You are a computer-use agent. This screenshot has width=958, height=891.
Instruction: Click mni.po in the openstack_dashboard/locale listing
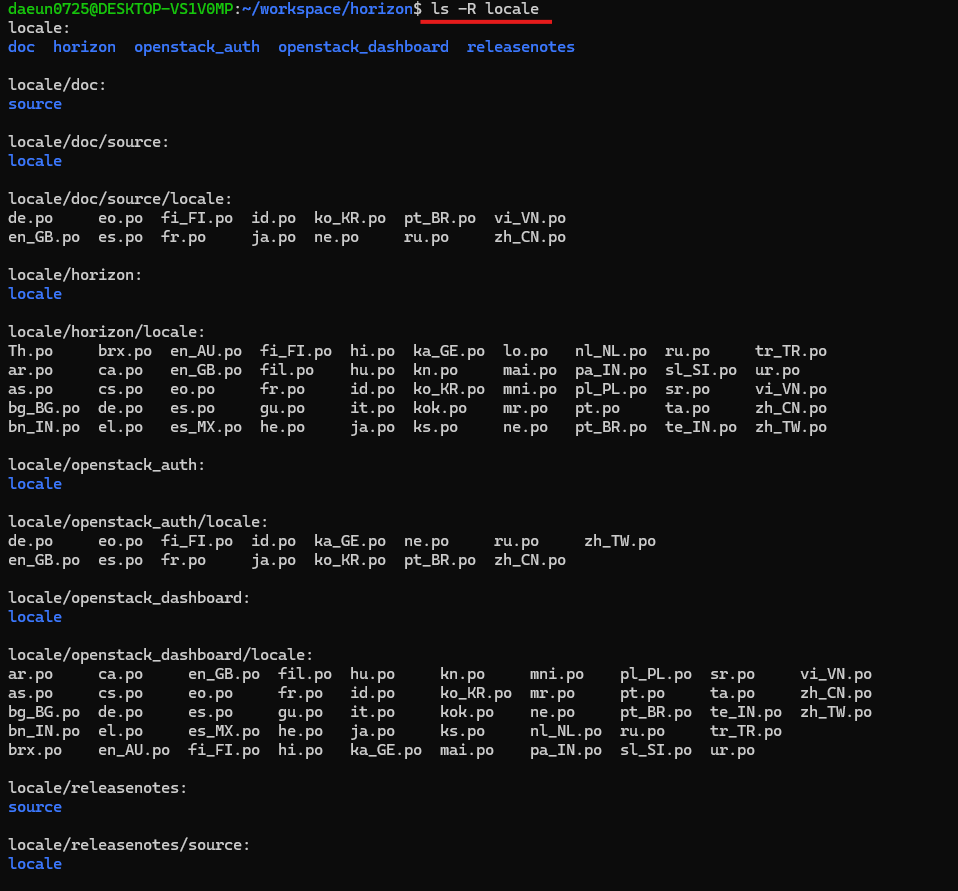click(x=557, y=674)
